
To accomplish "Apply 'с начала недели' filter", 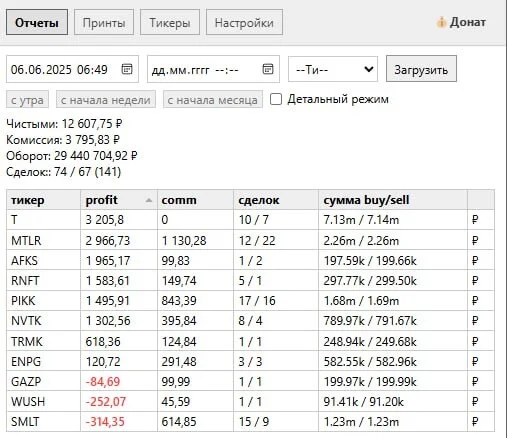I will pos(106,99).
